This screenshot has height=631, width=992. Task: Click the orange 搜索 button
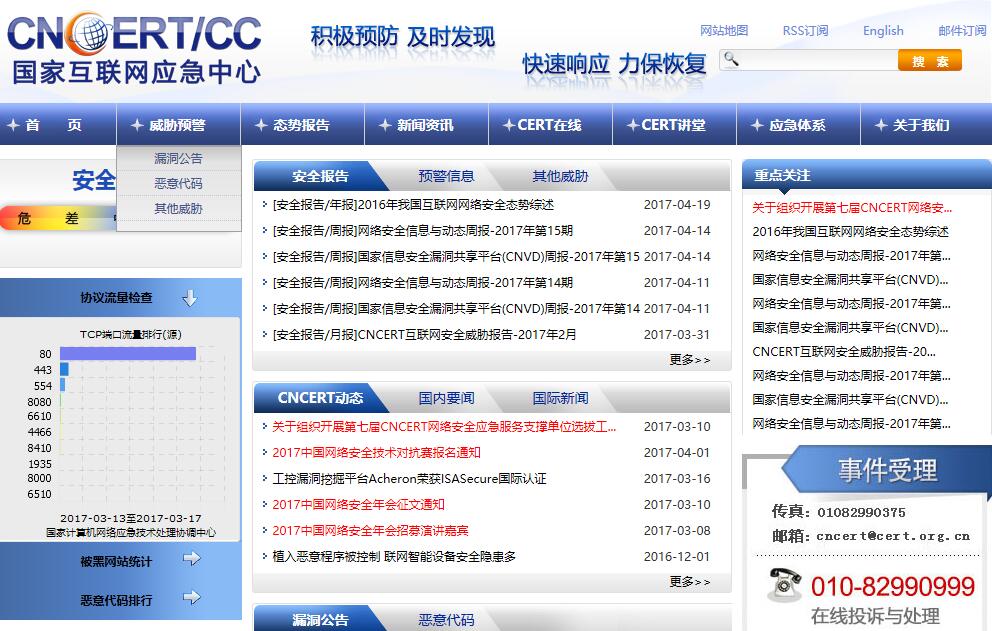click(929, 61)
